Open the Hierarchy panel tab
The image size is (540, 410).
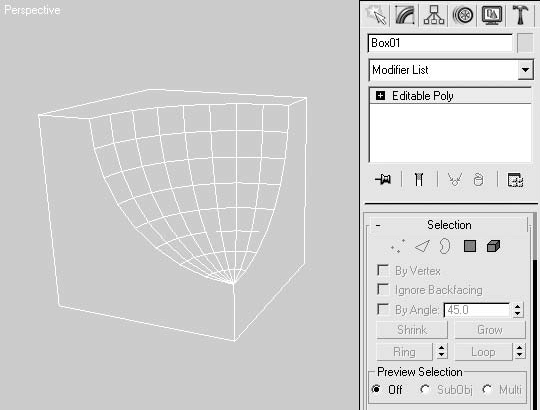click(x=434, y=15)
